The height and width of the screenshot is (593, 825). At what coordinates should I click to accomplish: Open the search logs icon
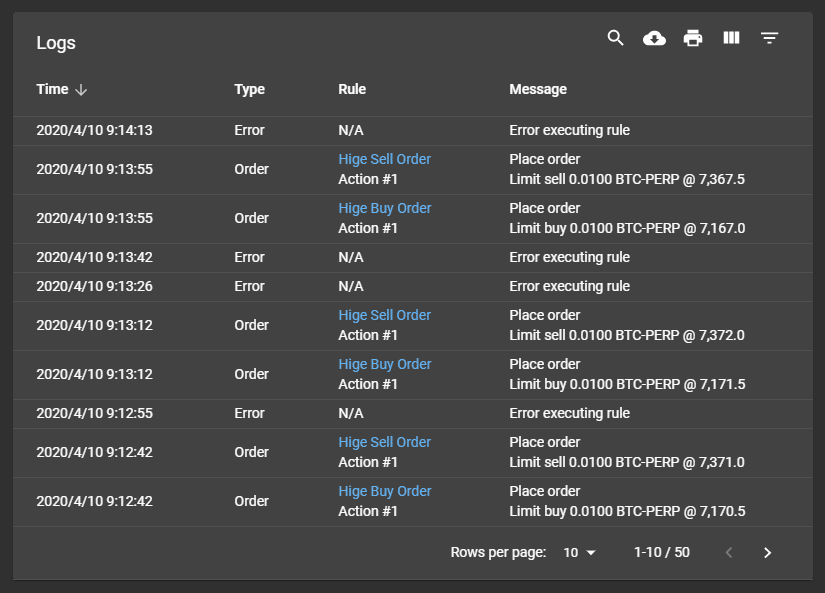(616, 38)
